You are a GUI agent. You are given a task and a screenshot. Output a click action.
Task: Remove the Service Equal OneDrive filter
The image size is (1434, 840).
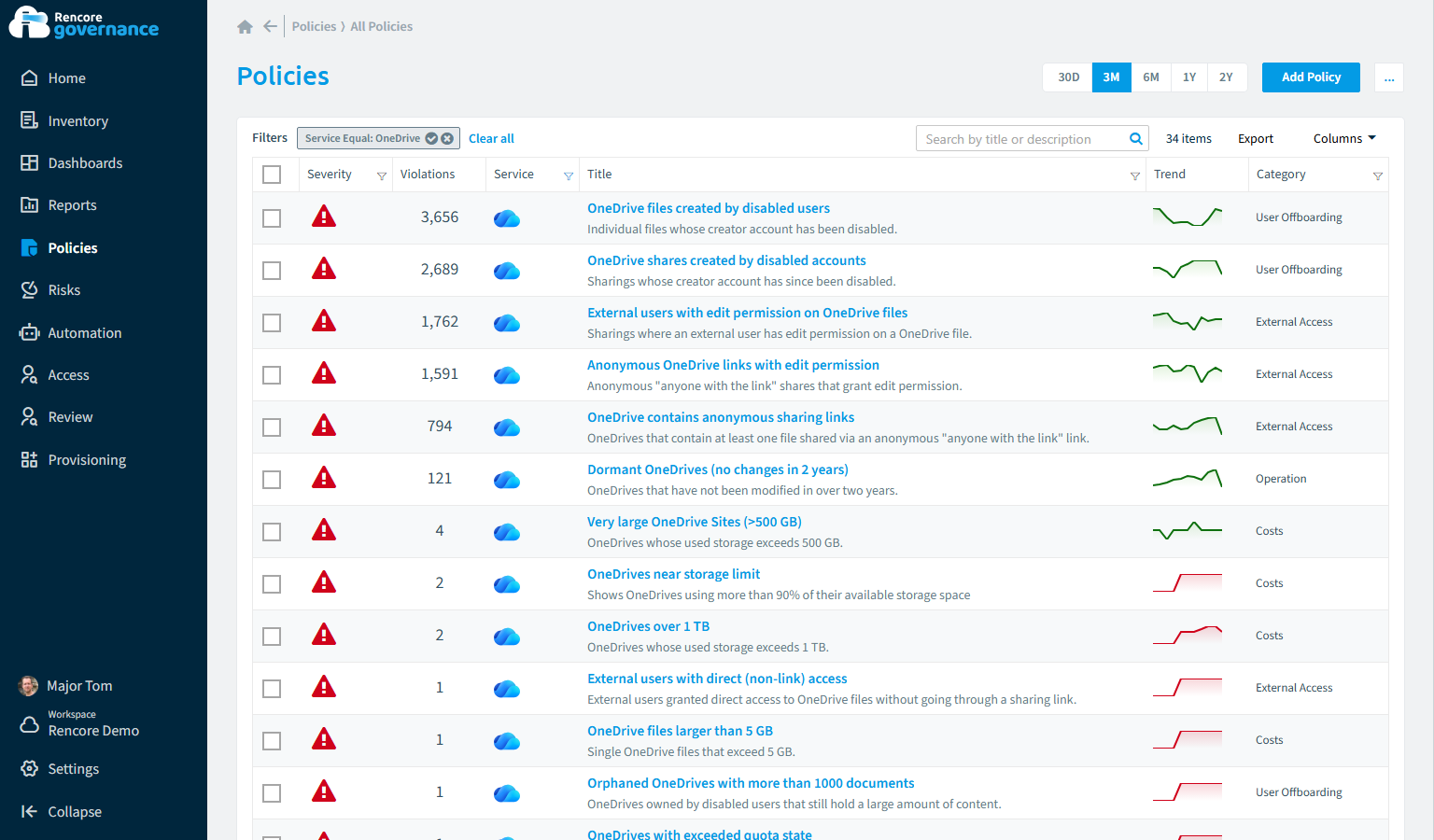point(447,138)
